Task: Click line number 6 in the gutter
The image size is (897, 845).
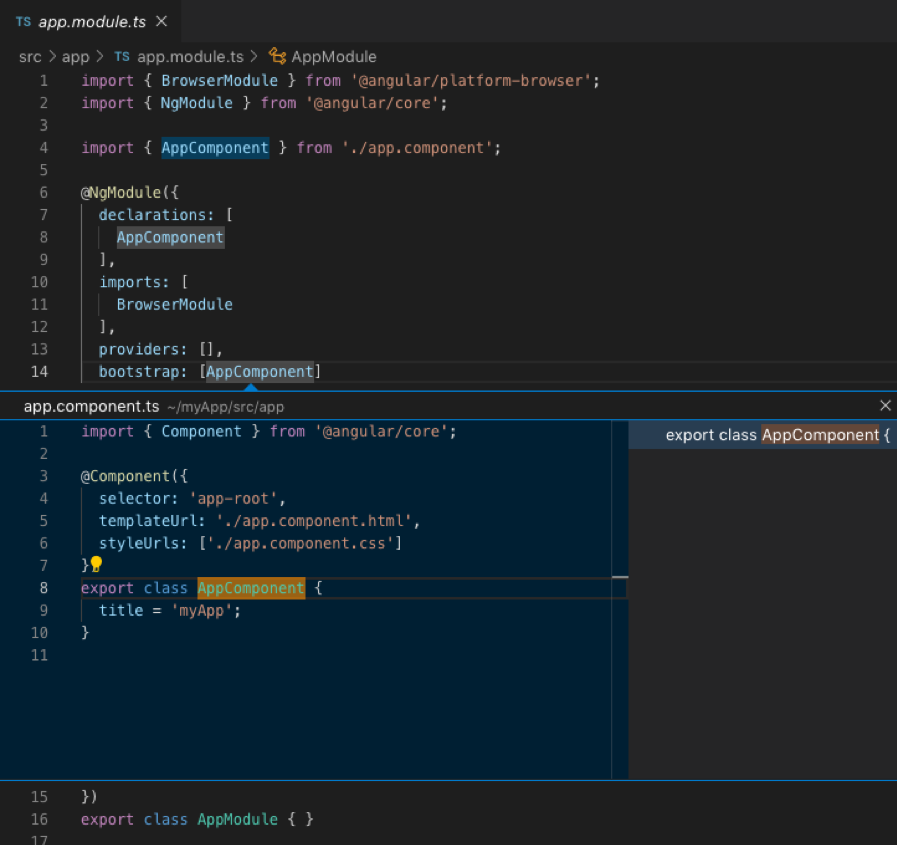Action: point(43,192)
